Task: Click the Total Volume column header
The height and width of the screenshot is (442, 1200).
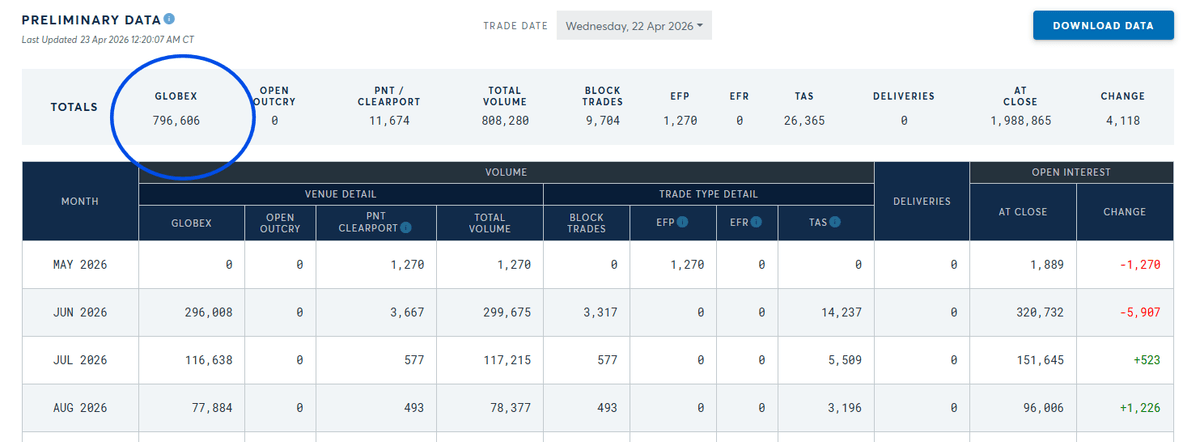Action: pos(489,222)
